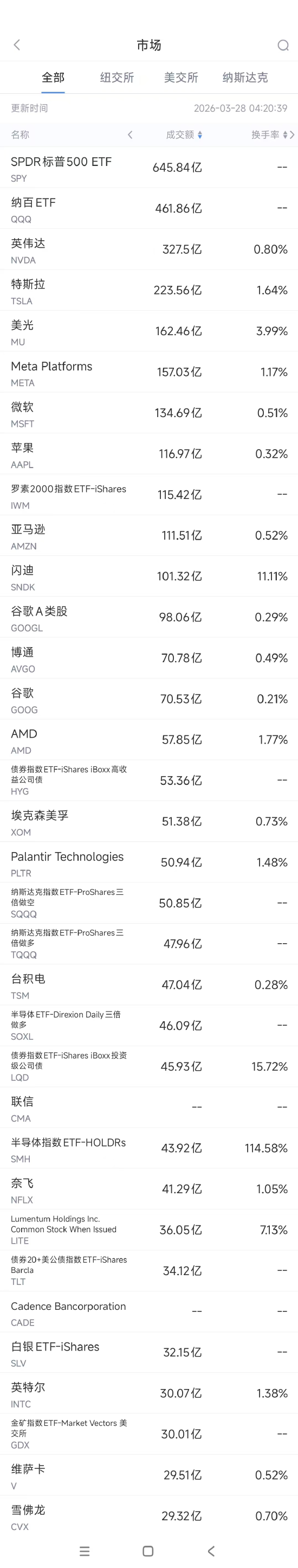This screenshot has height=1568, width=298.
Task: Tap the Android recent apps menu icon
Action: pyautogui.click(x=85, y=1550)
